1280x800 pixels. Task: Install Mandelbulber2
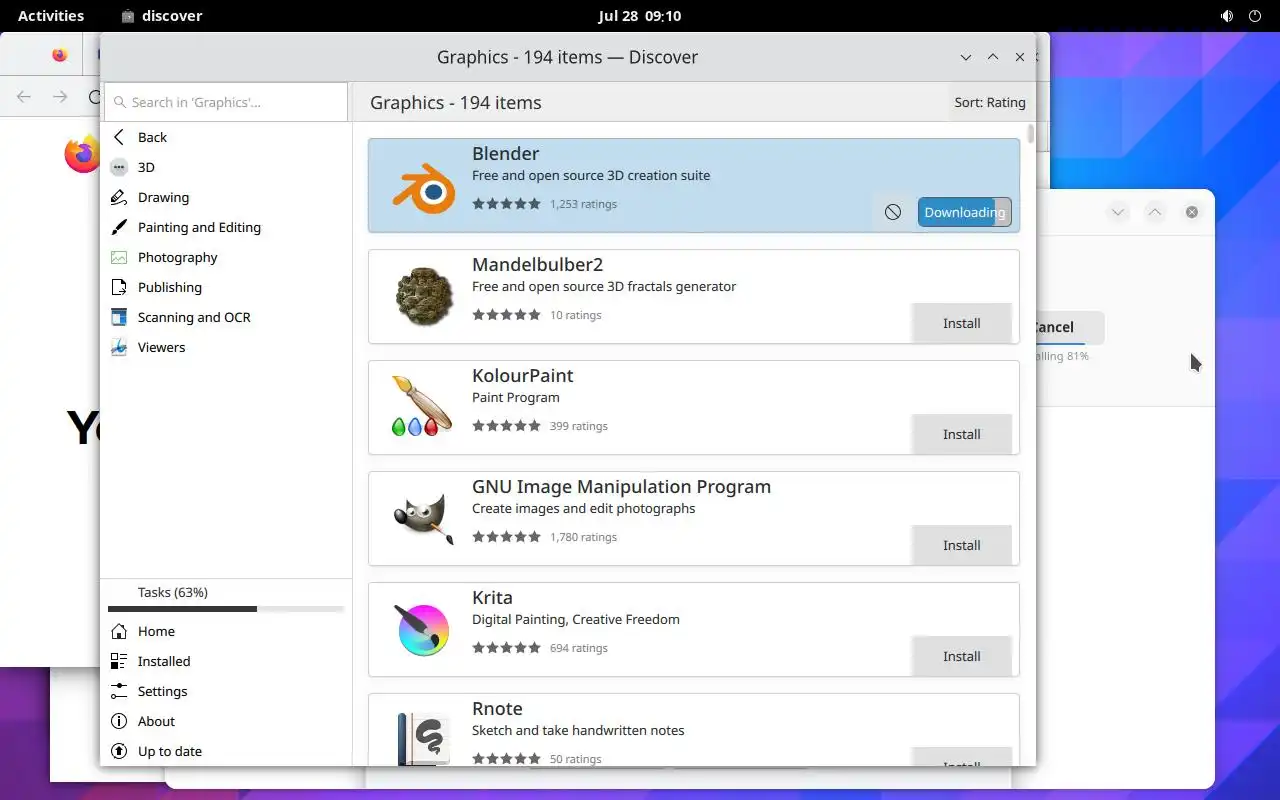(x=962, y=323)
